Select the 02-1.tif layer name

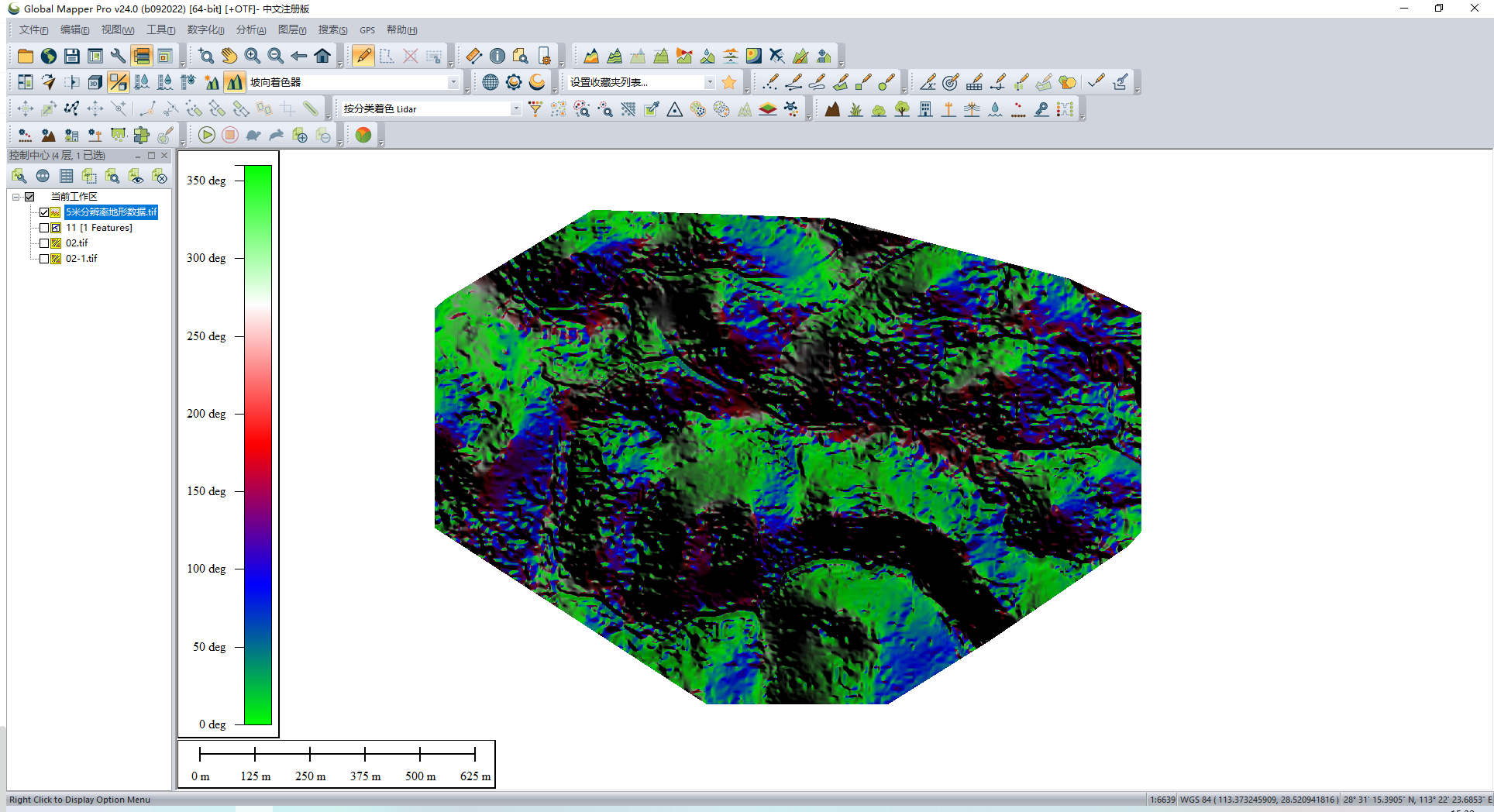tap(81, 259)
